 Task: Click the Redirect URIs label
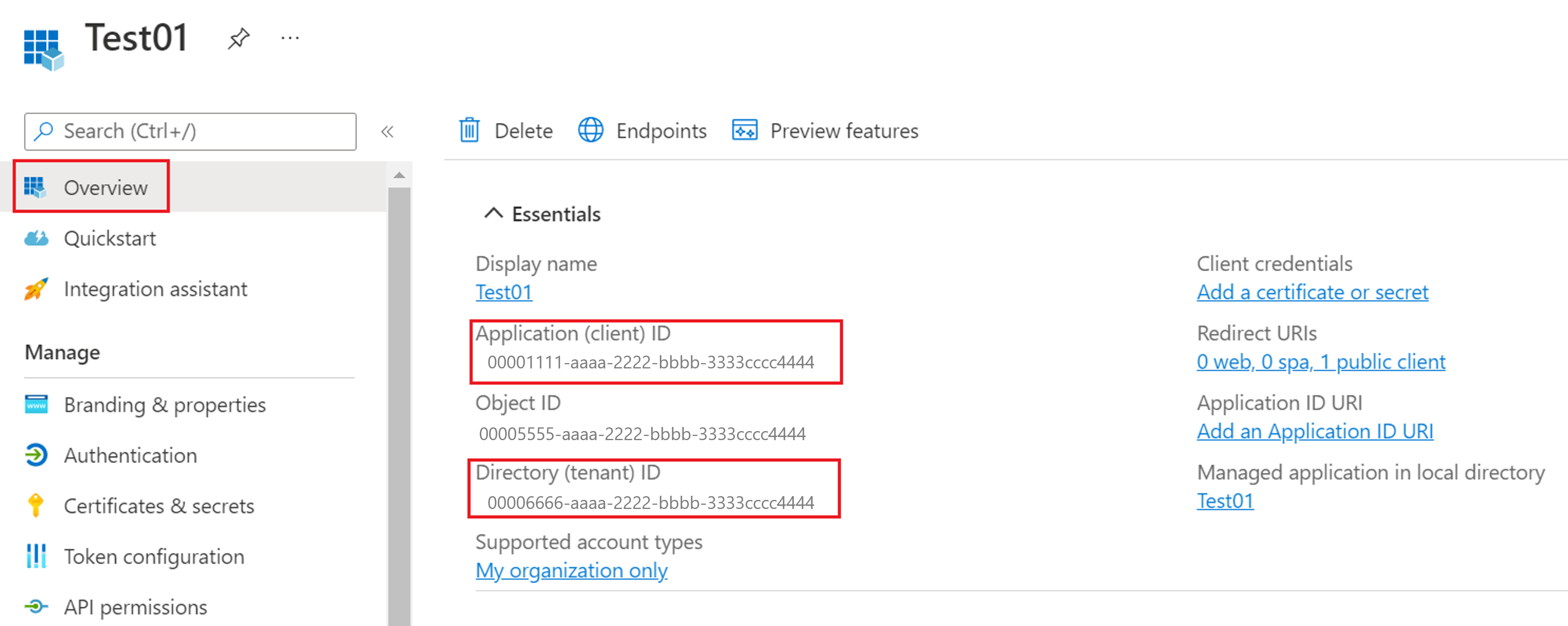(1256, 333)
